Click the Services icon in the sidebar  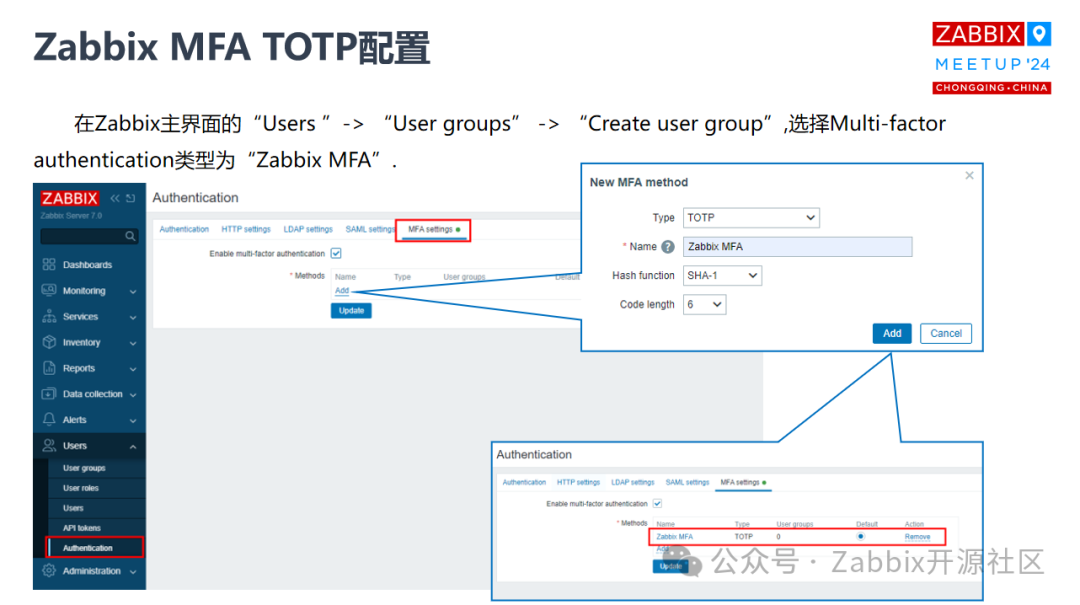pyautogui.click(x=49, y=316)
